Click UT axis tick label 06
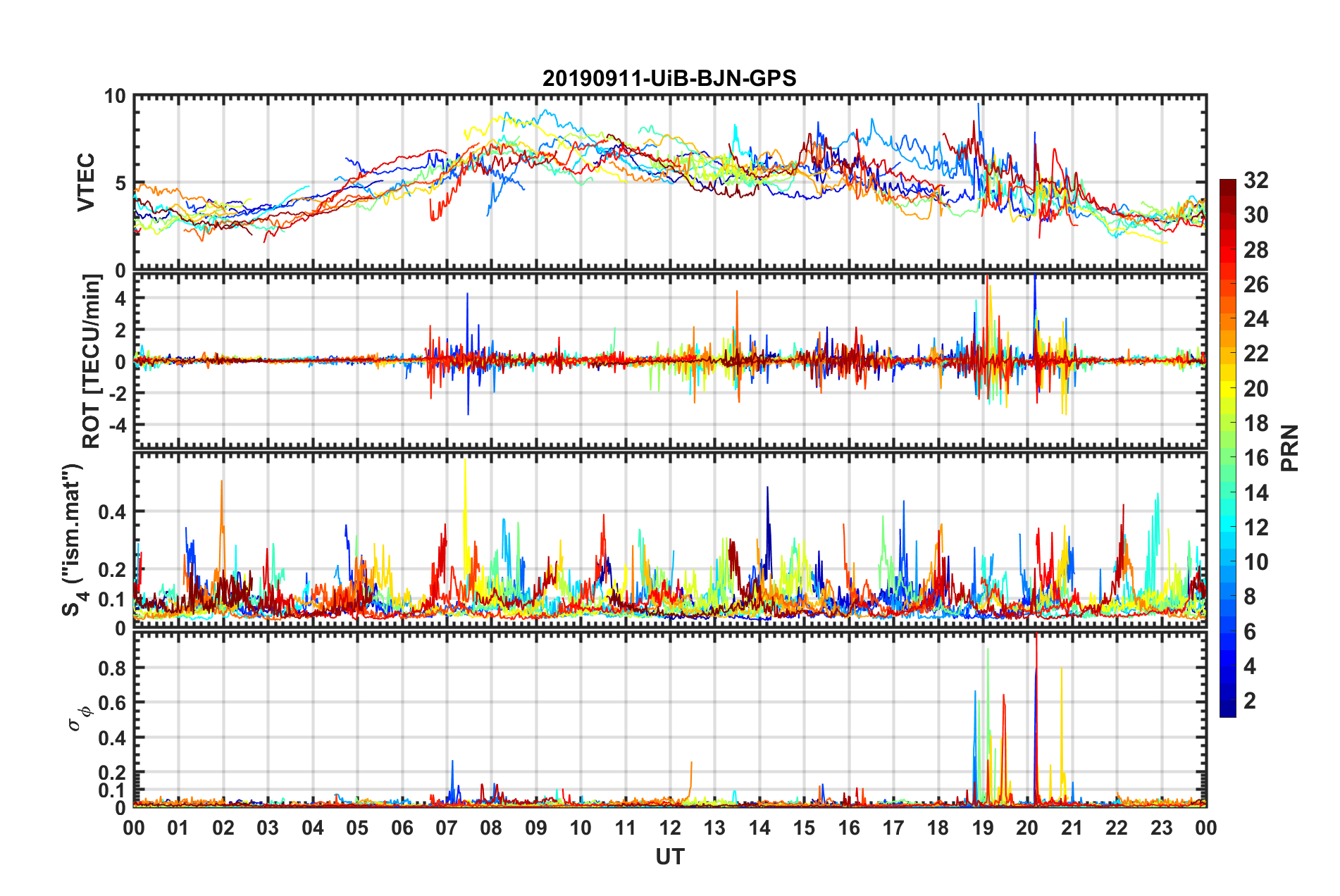The height and width of the screenshot is (896, 1340). click(x=402, y=828)
